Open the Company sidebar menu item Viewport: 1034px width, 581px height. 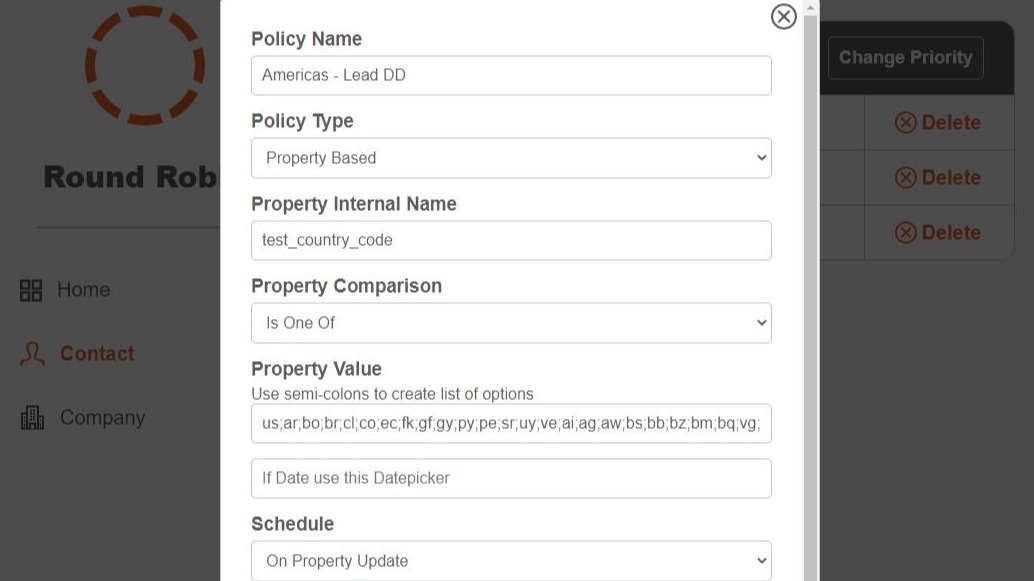(x=102, y=418)
